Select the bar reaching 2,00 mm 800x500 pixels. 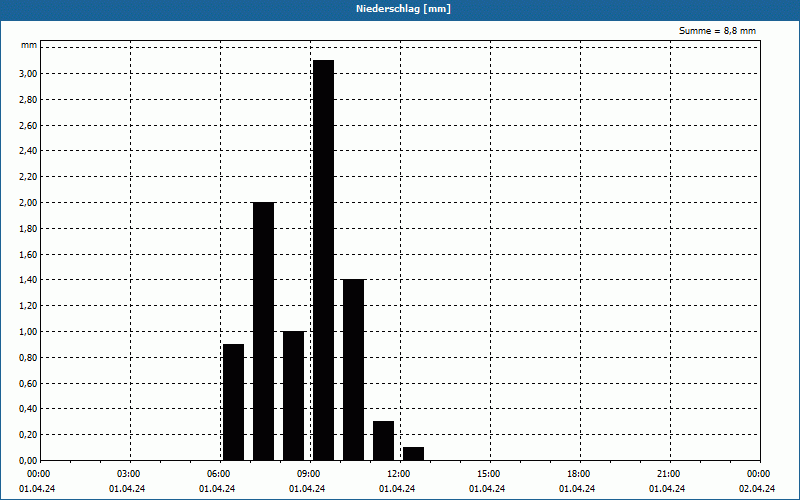pyautogui.click(x=264, y=331)
